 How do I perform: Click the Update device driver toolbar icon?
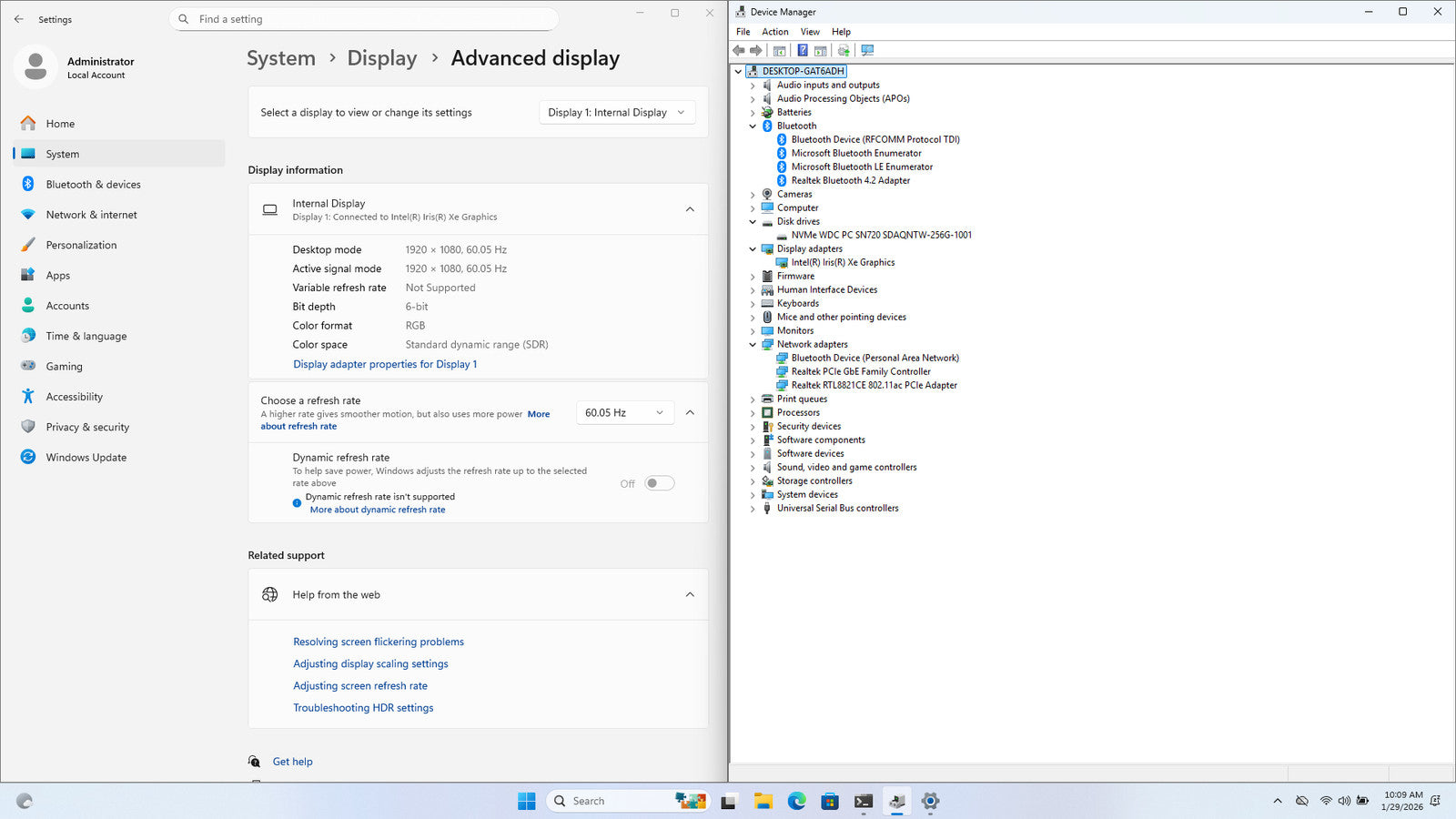point(844,51)
